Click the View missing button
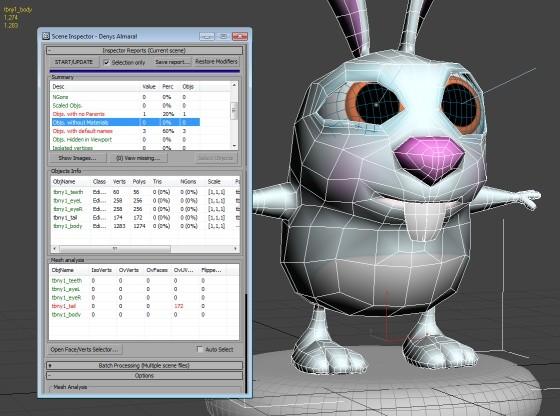The height and width of the screenshot is (416, 560). pos(138,158)
